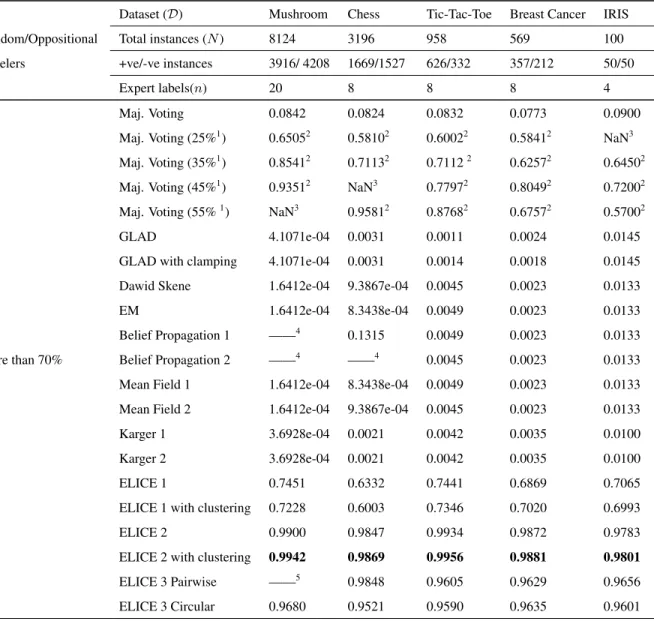
Task: Click the 626/332 Tic-Tac-Toe cell
Action: click(x=448, y=63)
